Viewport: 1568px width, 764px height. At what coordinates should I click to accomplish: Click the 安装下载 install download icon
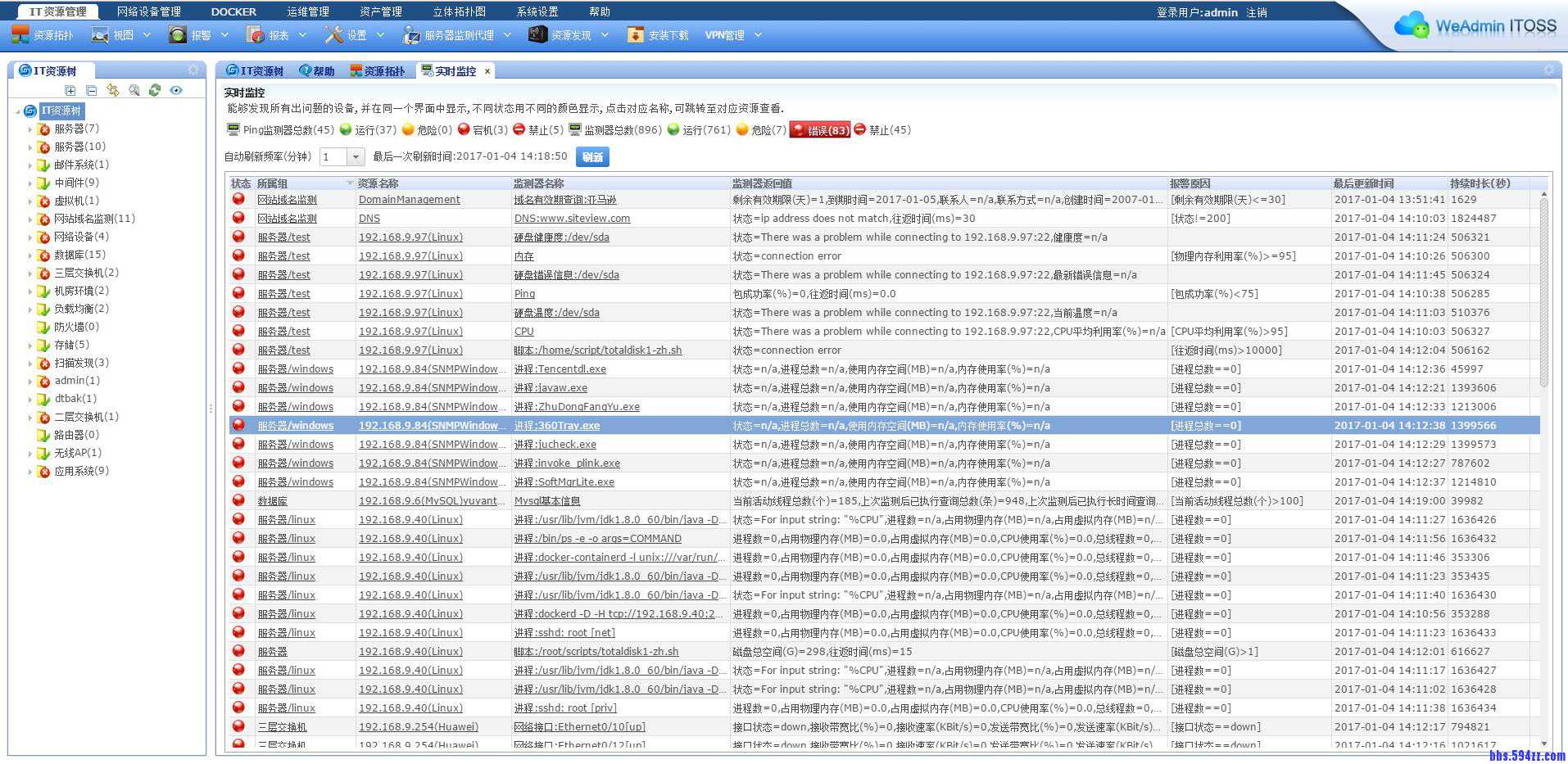[x=659, y=34]
